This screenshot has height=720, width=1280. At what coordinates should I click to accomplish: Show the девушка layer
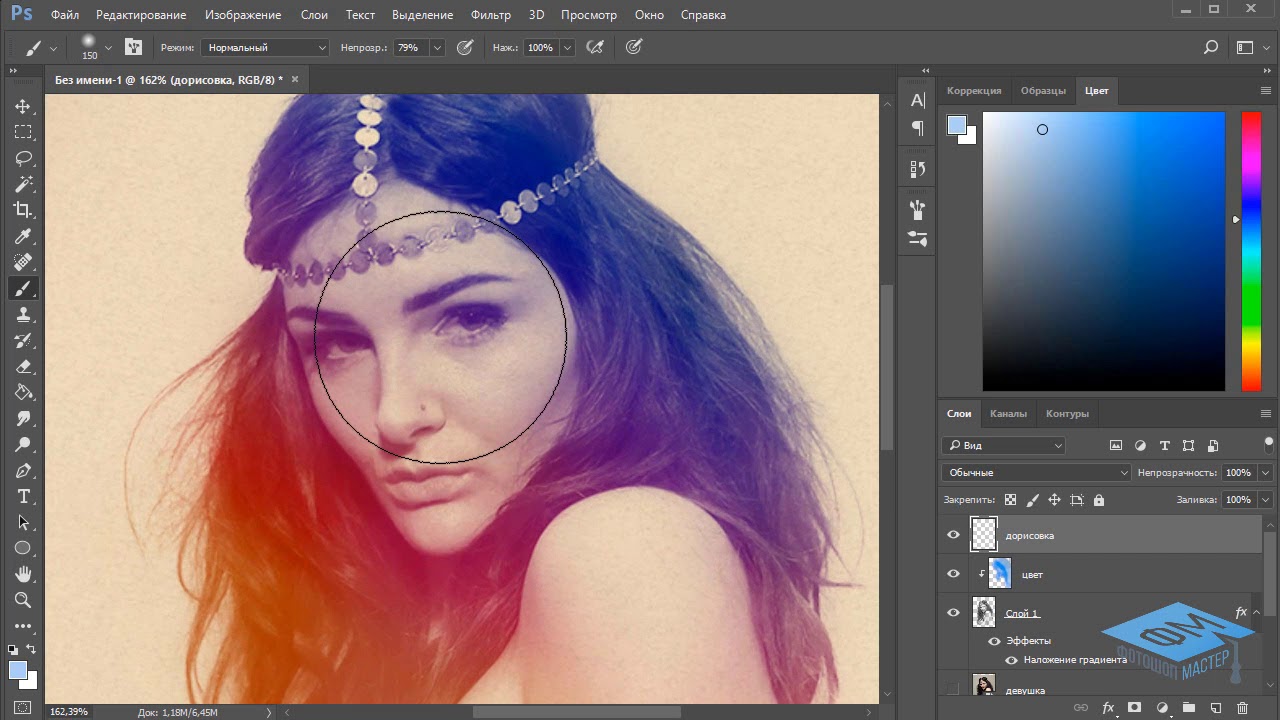953,689
